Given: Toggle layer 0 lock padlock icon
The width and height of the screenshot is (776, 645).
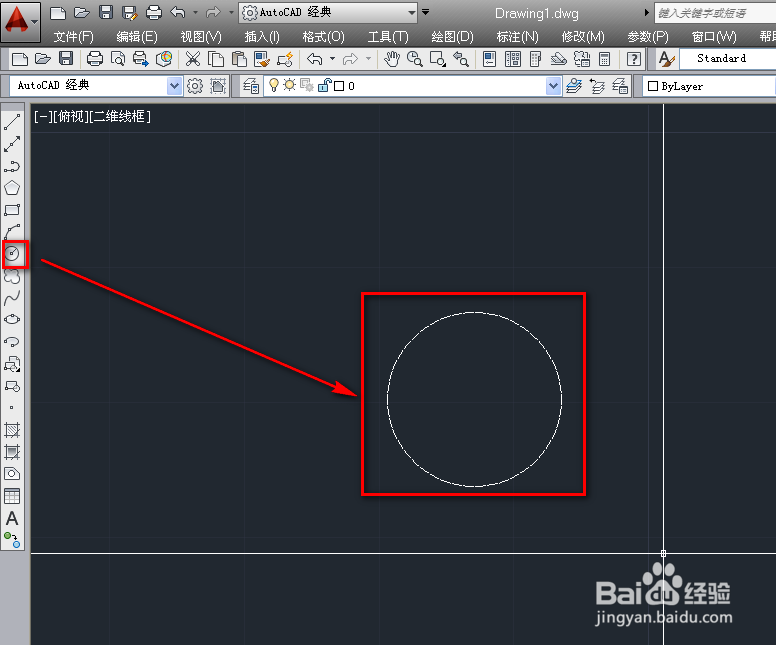Looking at the screenshot, I should (324, 85).
